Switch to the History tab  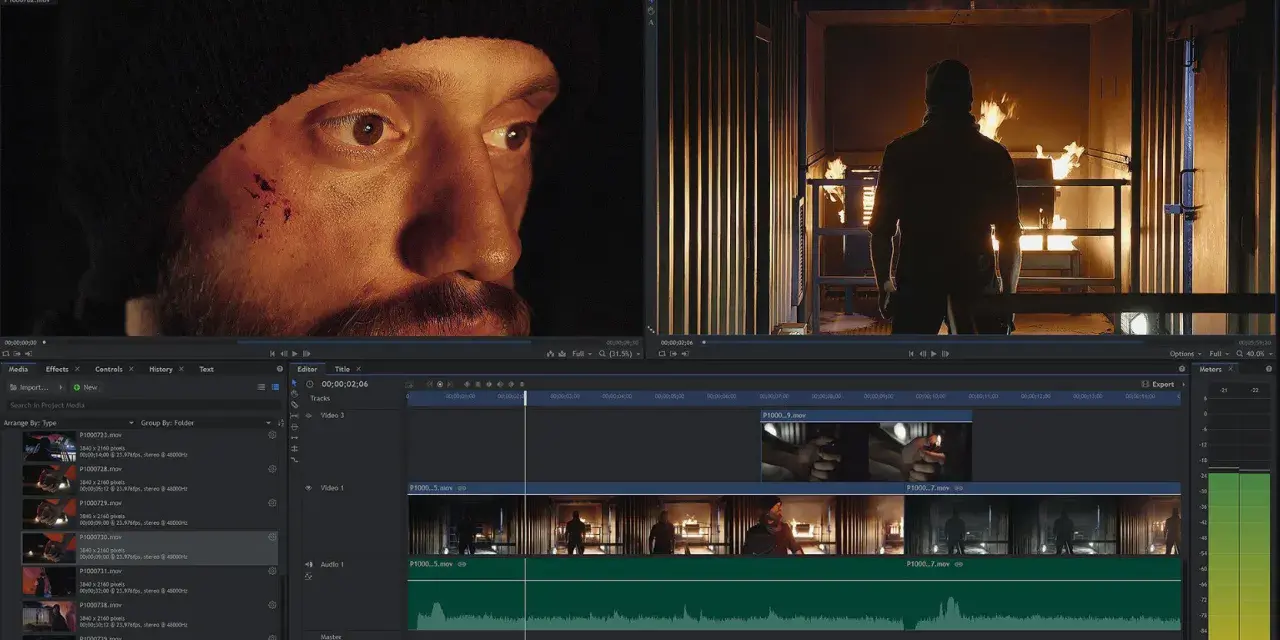[x=160, y=369]
